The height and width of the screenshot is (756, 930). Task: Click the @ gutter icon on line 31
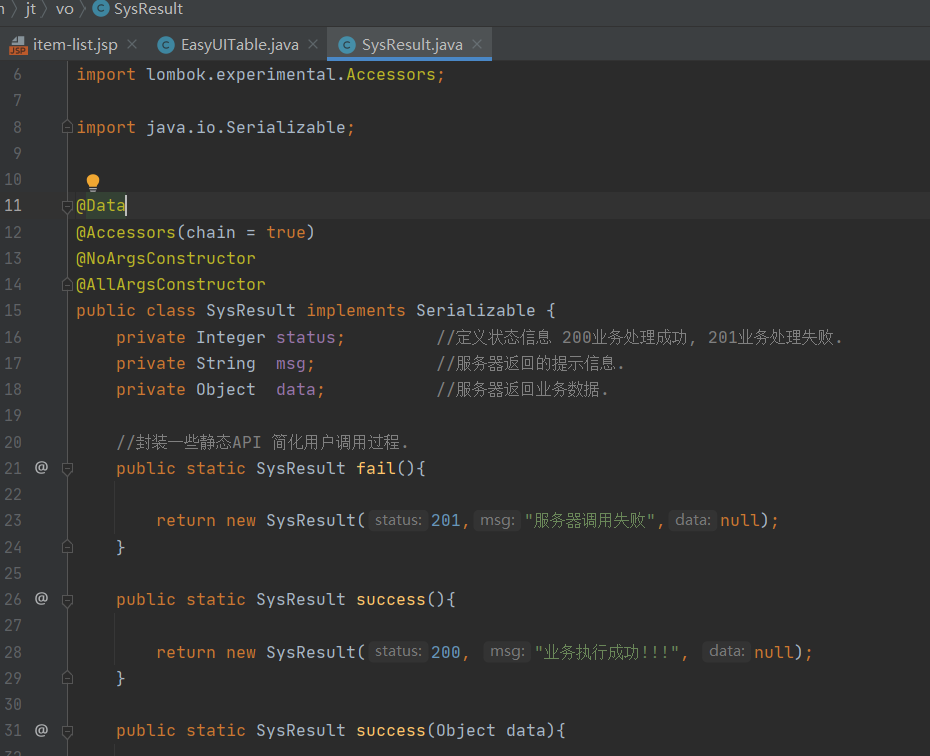click(41, 729)
